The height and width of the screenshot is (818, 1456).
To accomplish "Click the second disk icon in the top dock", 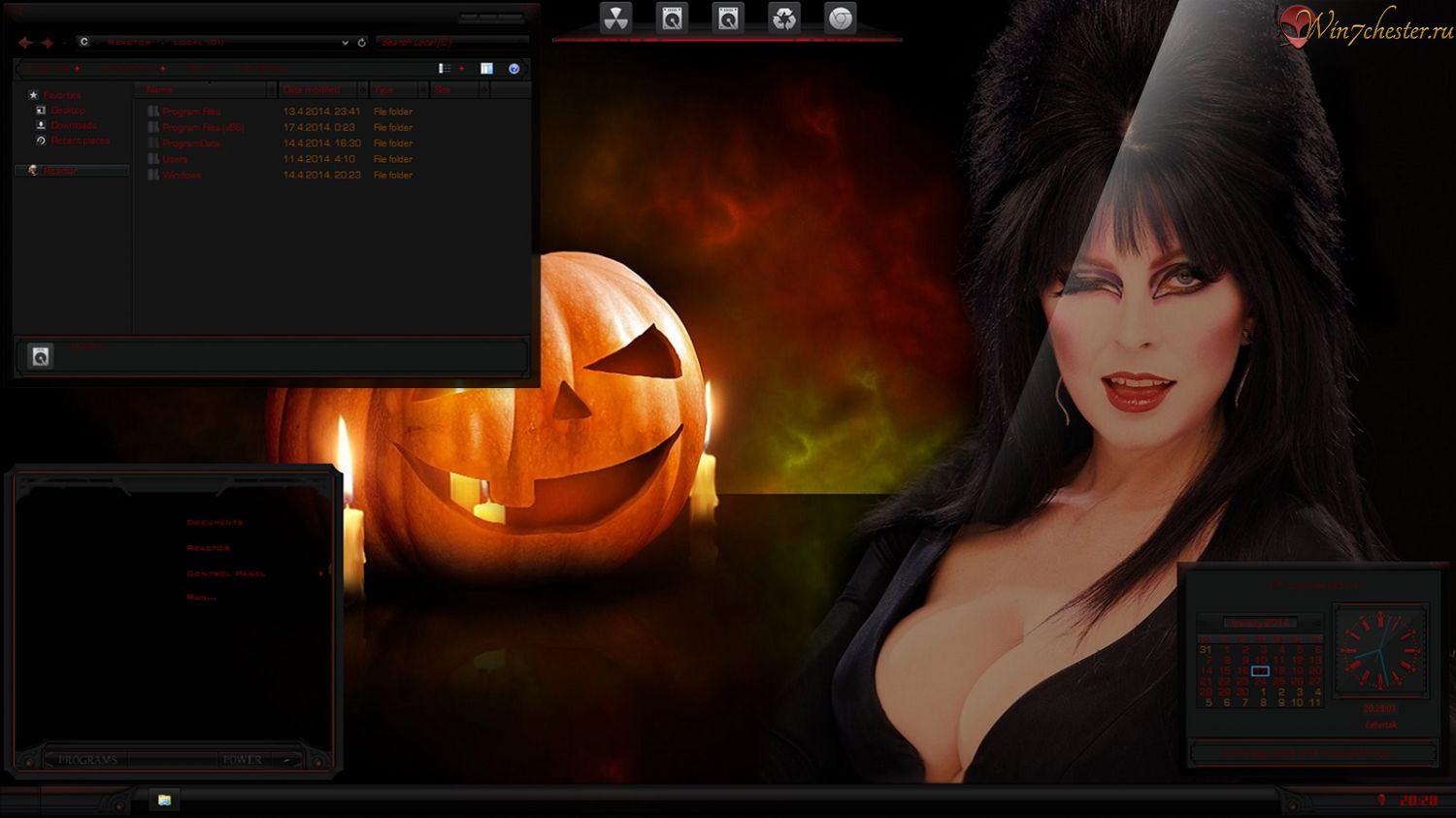I will 728,18.
